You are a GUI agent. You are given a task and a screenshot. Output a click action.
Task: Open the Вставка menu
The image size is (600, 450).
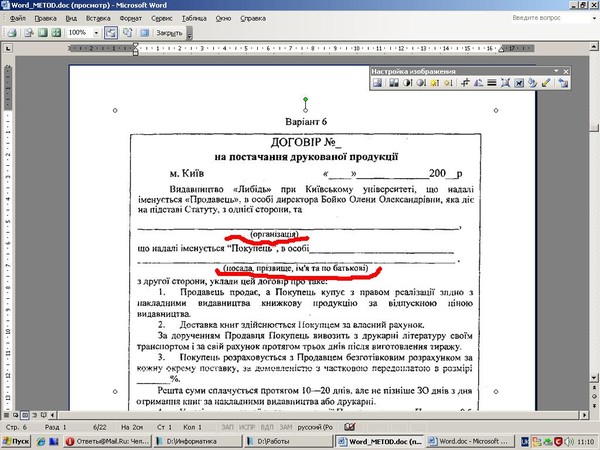point(98,18)
